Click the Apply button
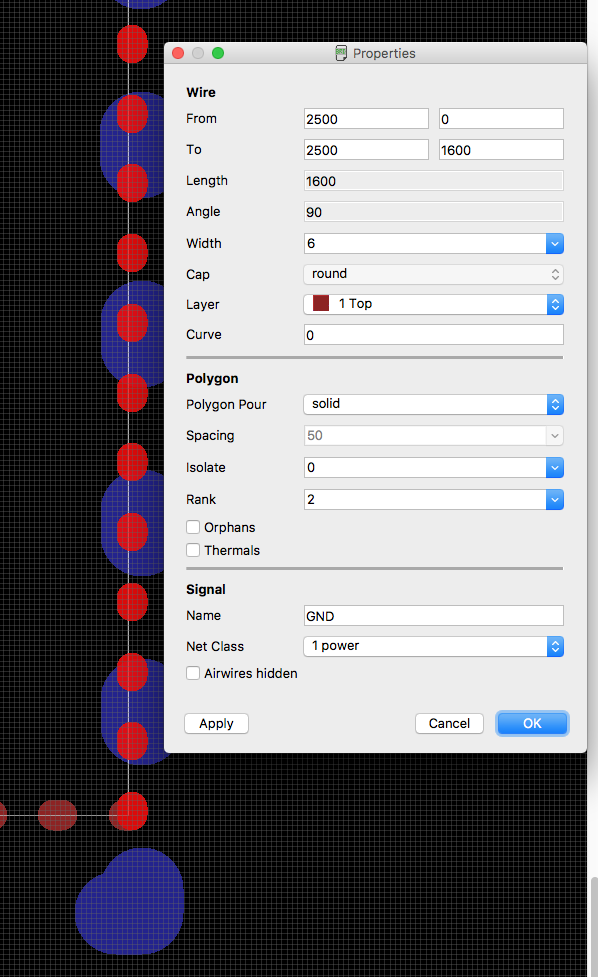 (216, 723)
